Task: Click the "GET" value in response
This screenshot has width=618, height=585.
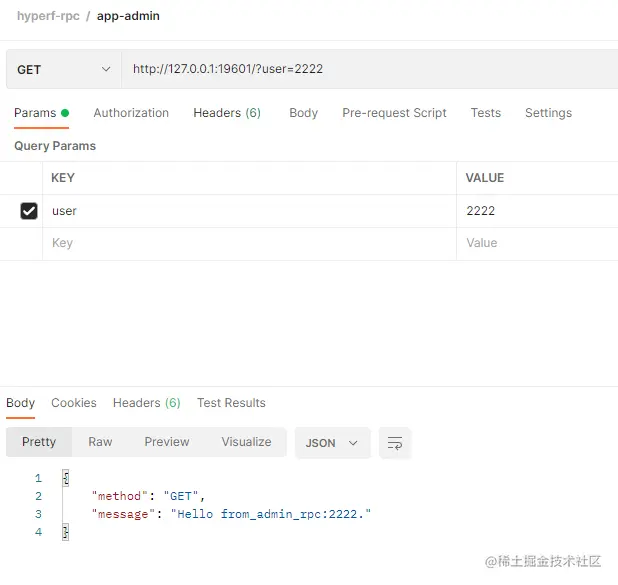Action: (x=181, y=496)
